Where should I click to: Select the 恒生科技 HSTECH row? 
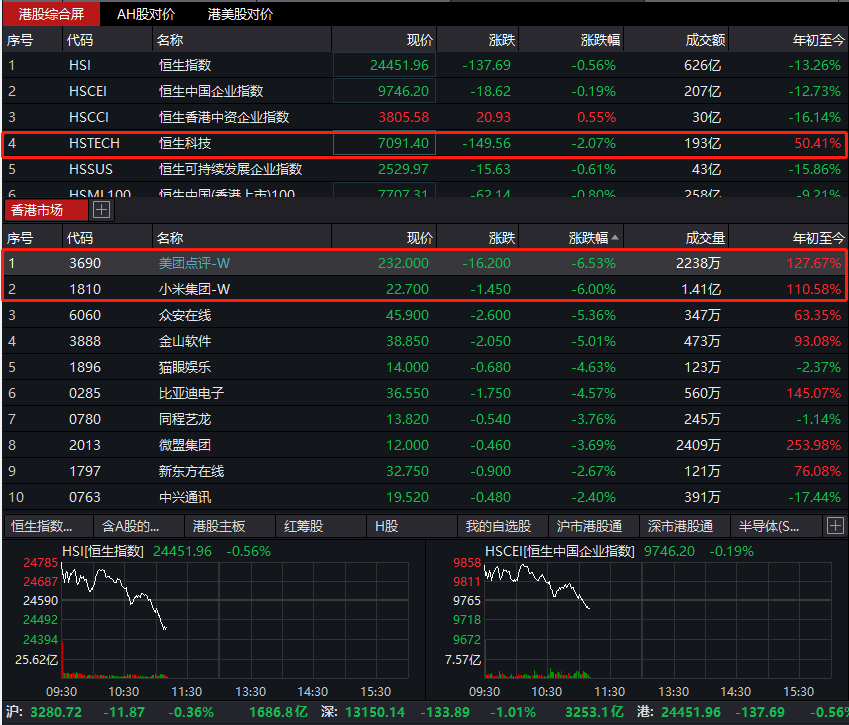424,143
